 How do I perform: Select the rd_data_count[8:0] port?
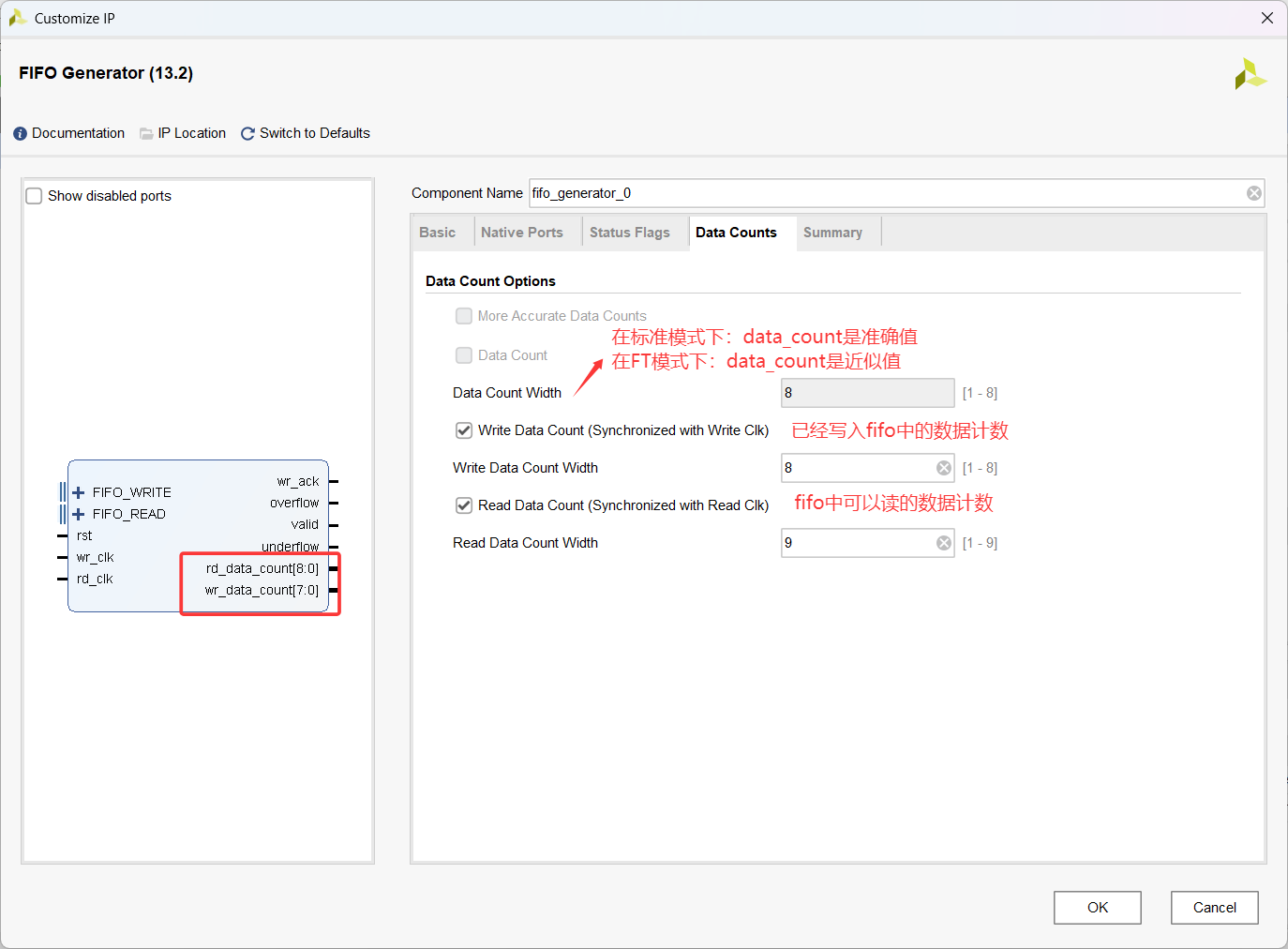coord(262,568)
